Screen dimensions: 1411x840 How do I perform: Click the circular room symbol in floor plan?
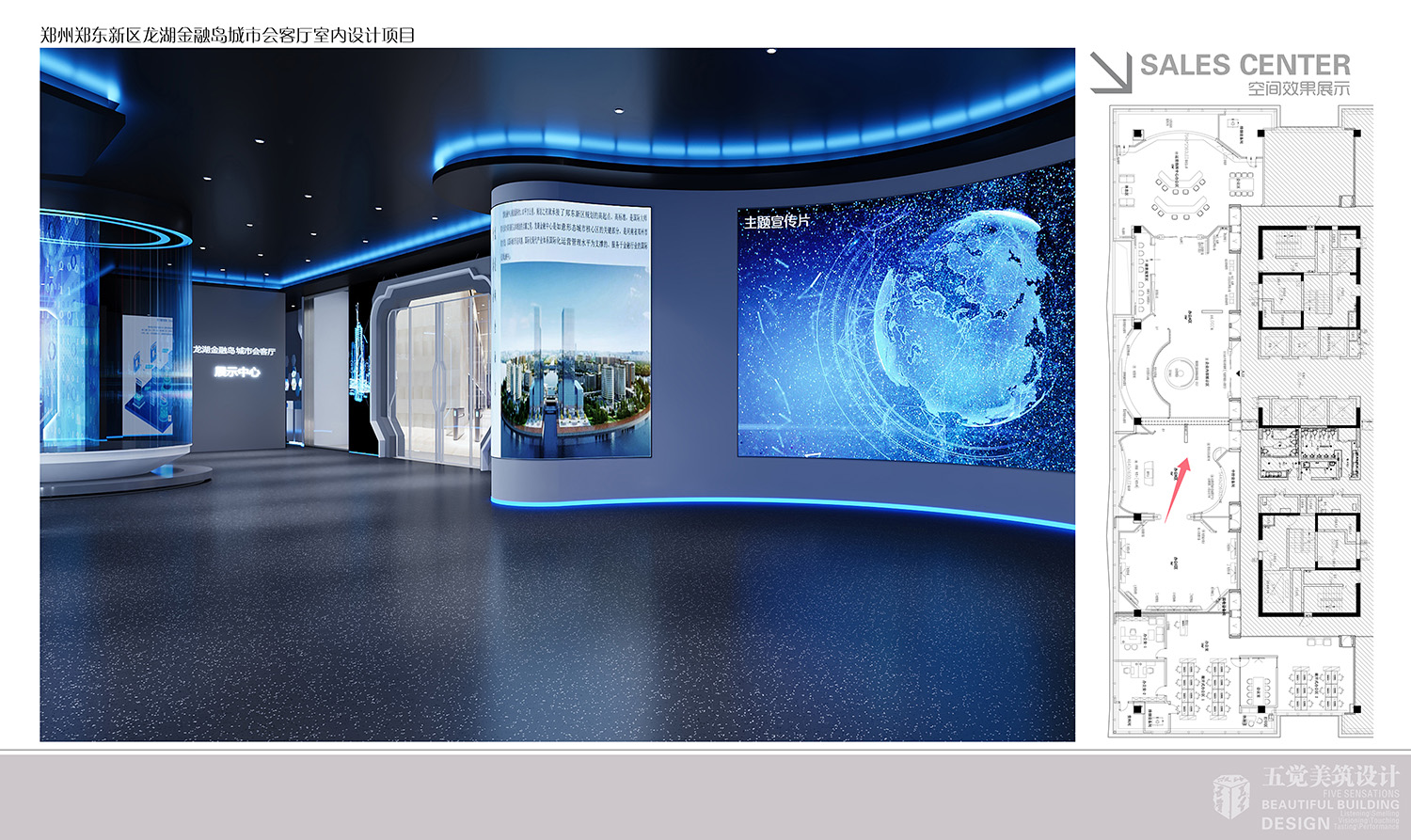click(x=1178, y=373)
